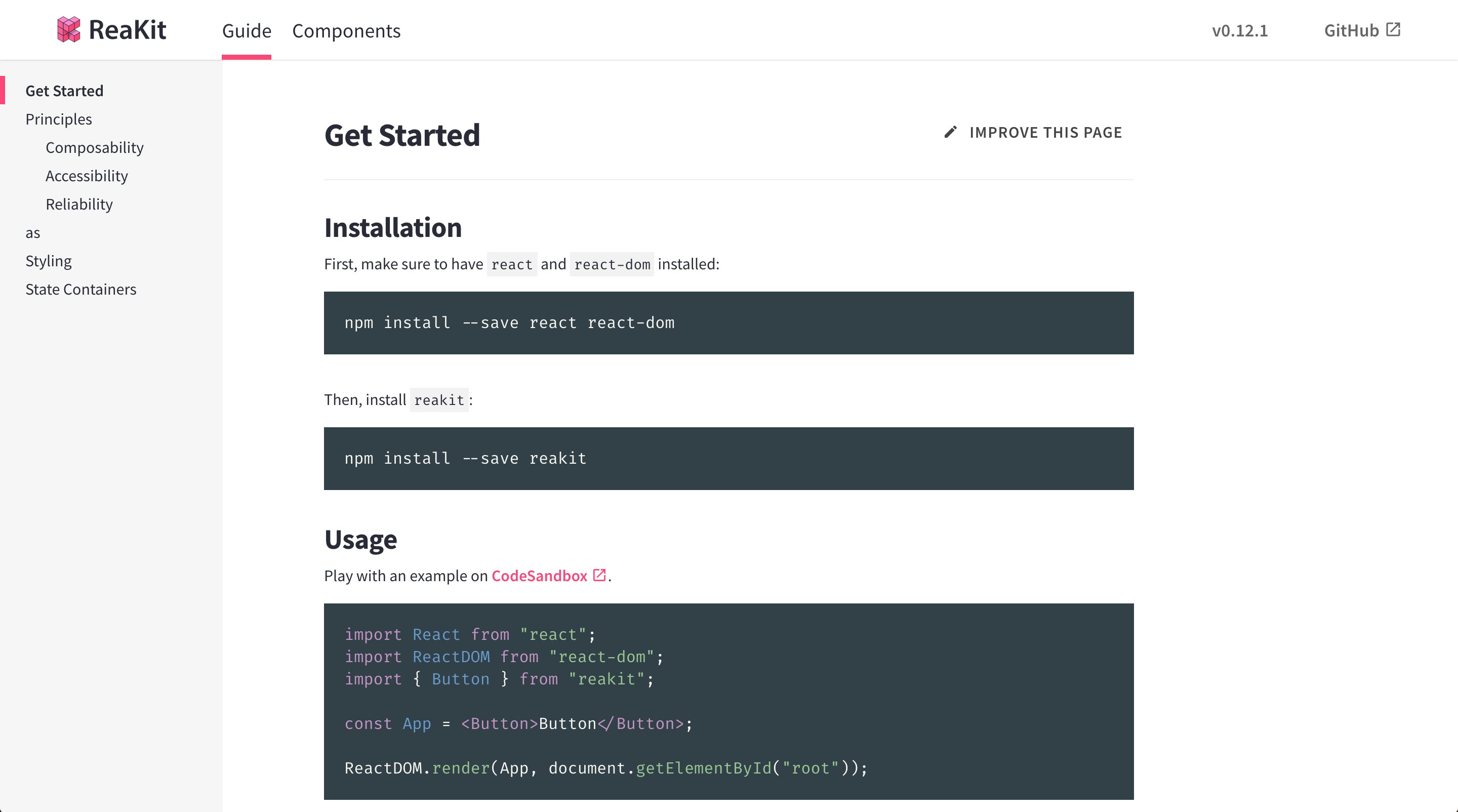
Task: Click the import Button from reakit line
Action: click(499, 679)
